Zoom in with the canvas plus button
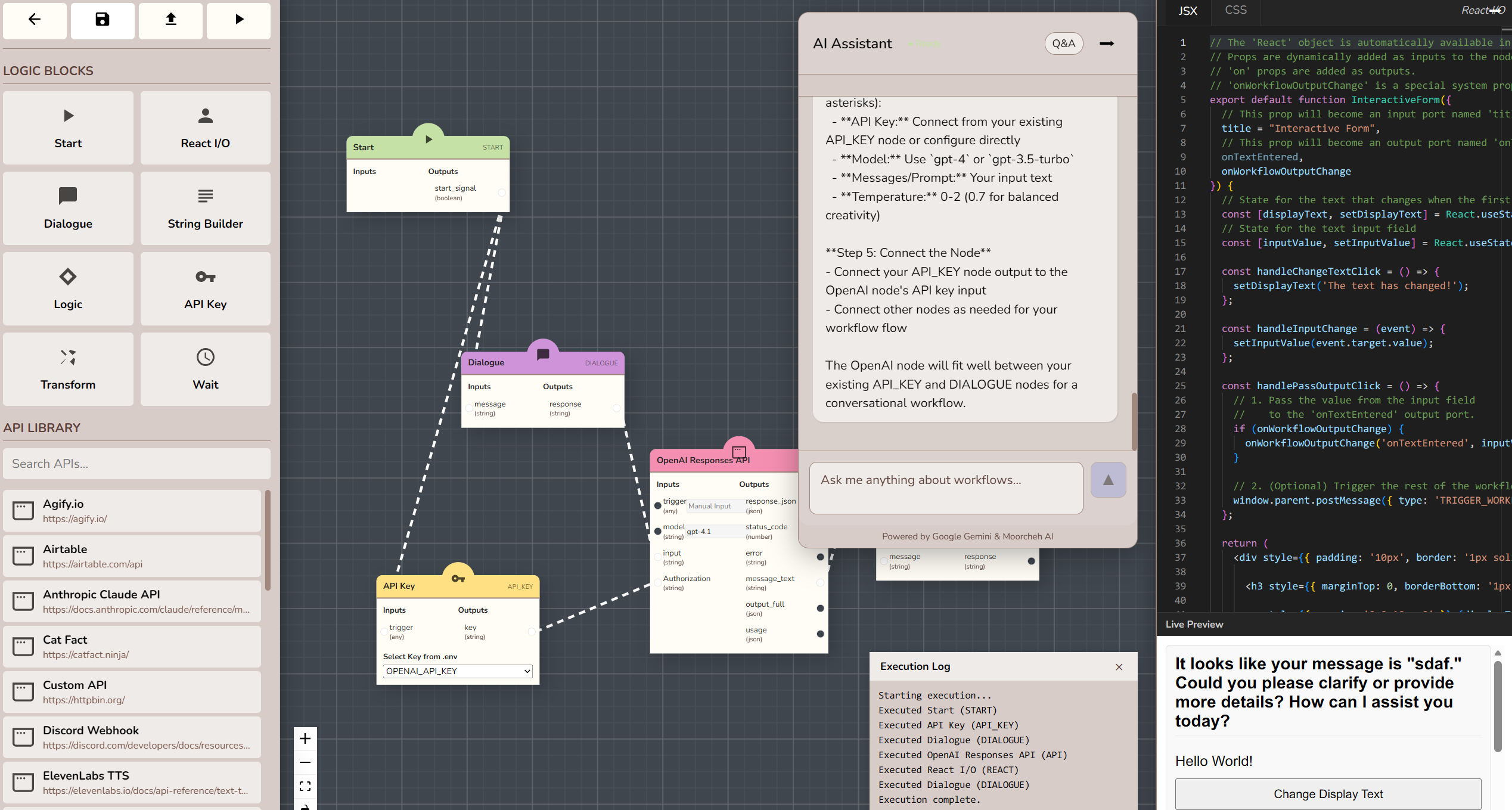The width and height of the screenshot is (1512, 810). (x=305, y=738)
